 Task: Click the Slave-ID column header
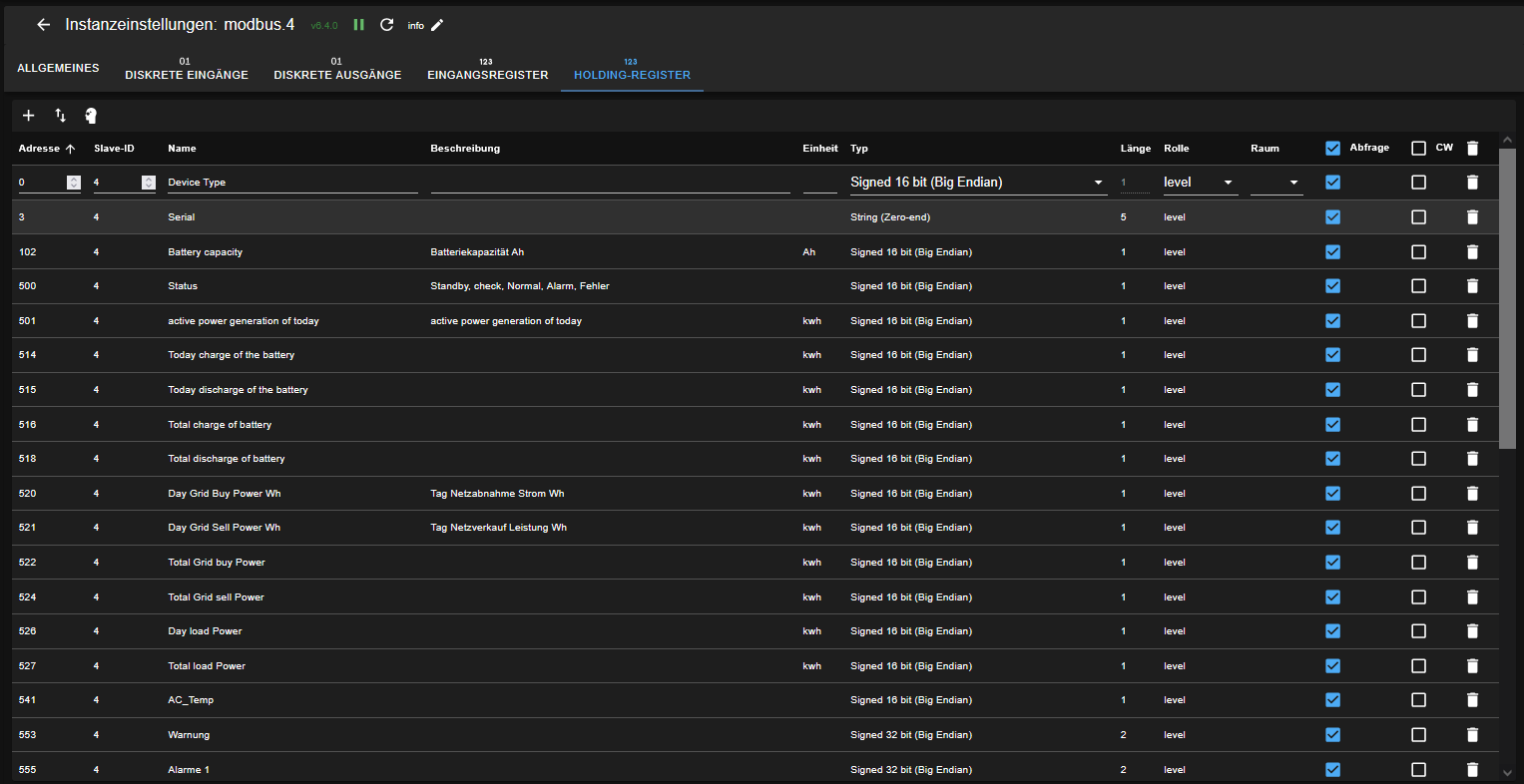point(114,149)
